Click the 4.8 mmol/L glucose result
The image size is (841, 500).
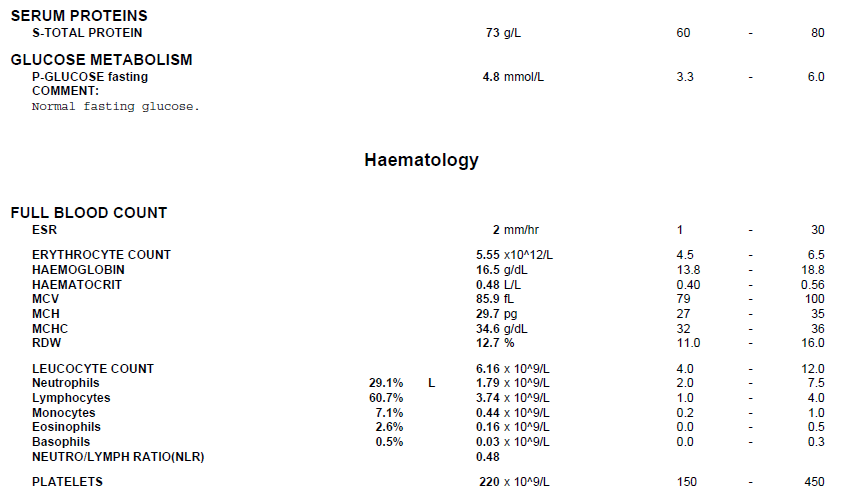pyautogui.click(x=513, y=77)
